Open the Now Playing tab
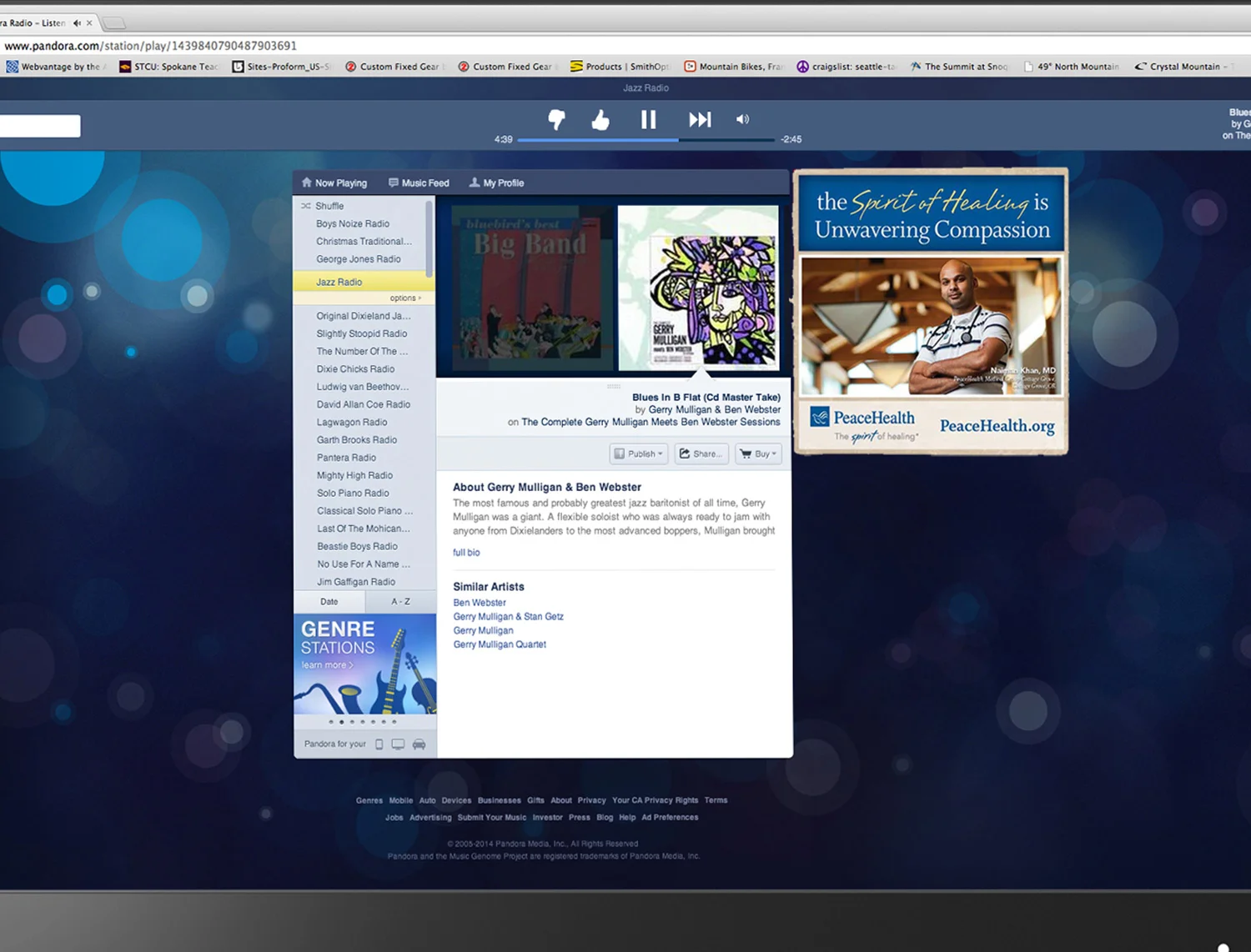Image resolution: width=1251 pixels, height=952 pixels. click(x=334, y=183)
